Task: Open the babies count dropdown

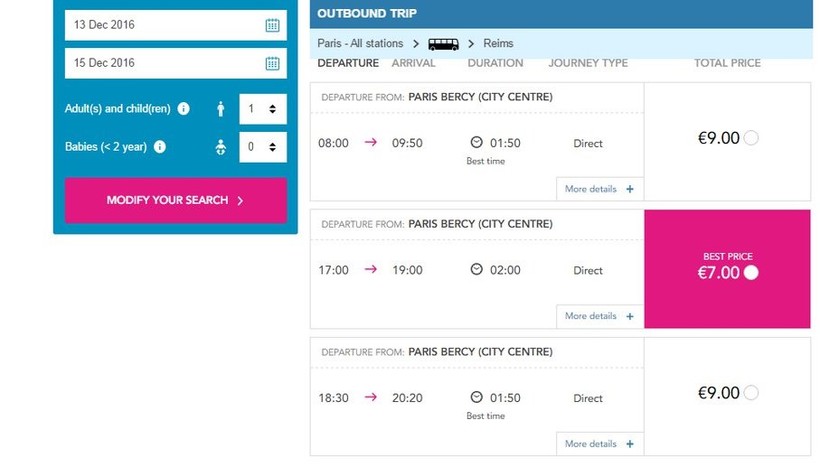Action: [x=263, y=147]
